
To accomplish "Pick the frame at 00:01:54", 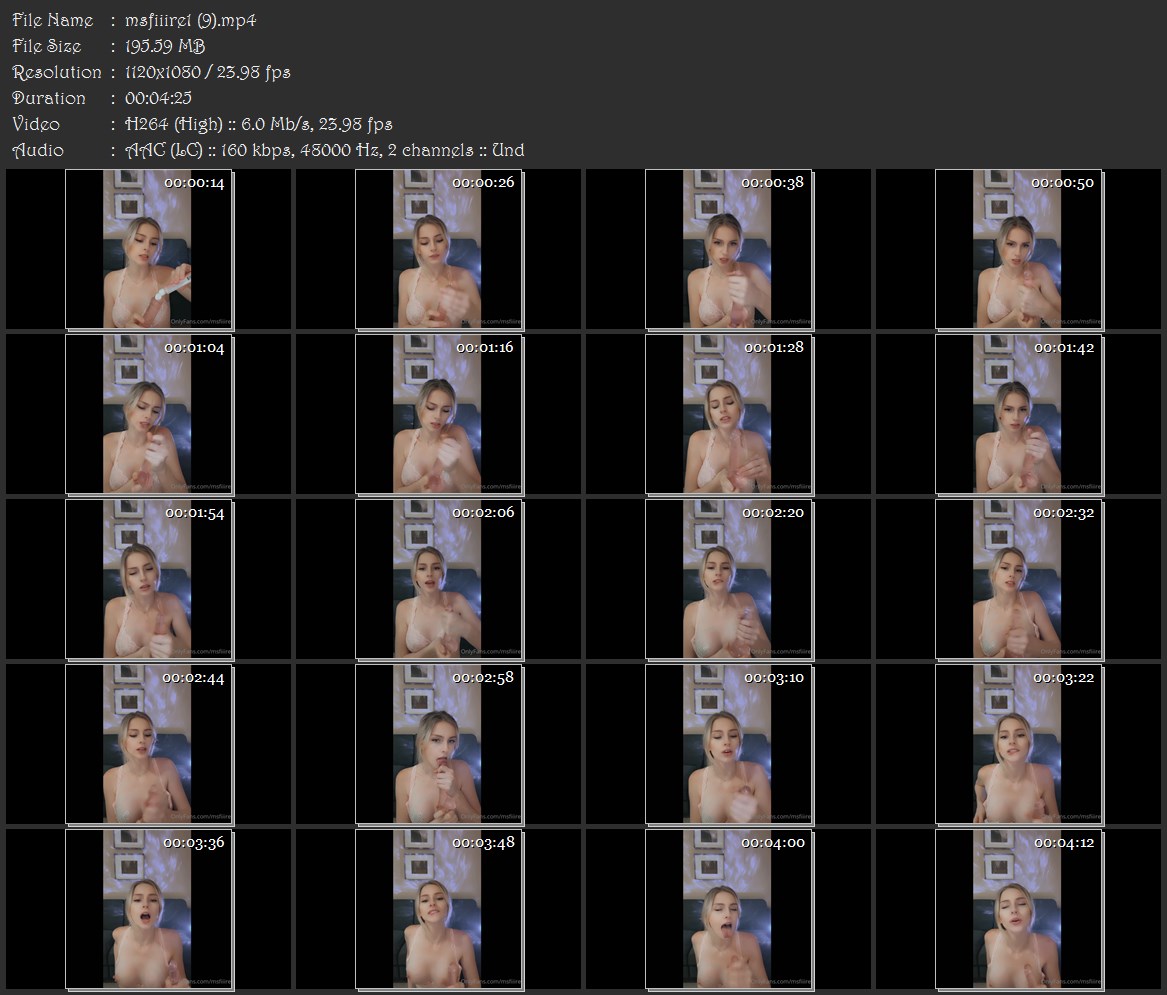I will click(149, 580).
